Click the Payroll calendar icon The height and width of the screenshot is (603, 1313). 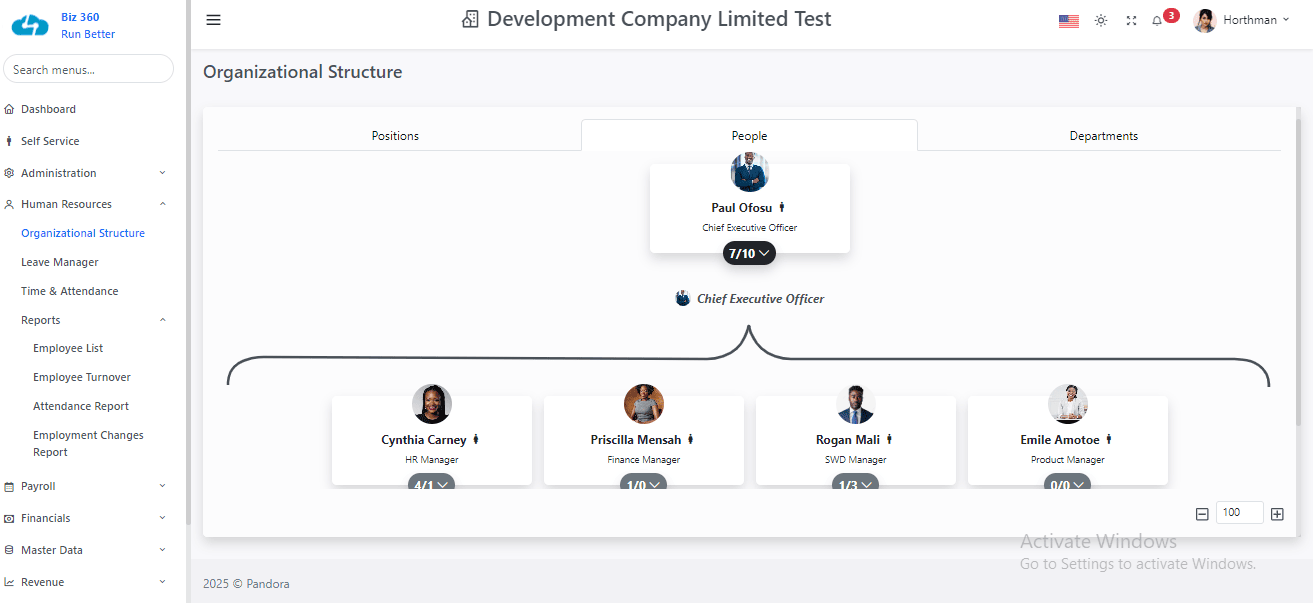(10, 486)
